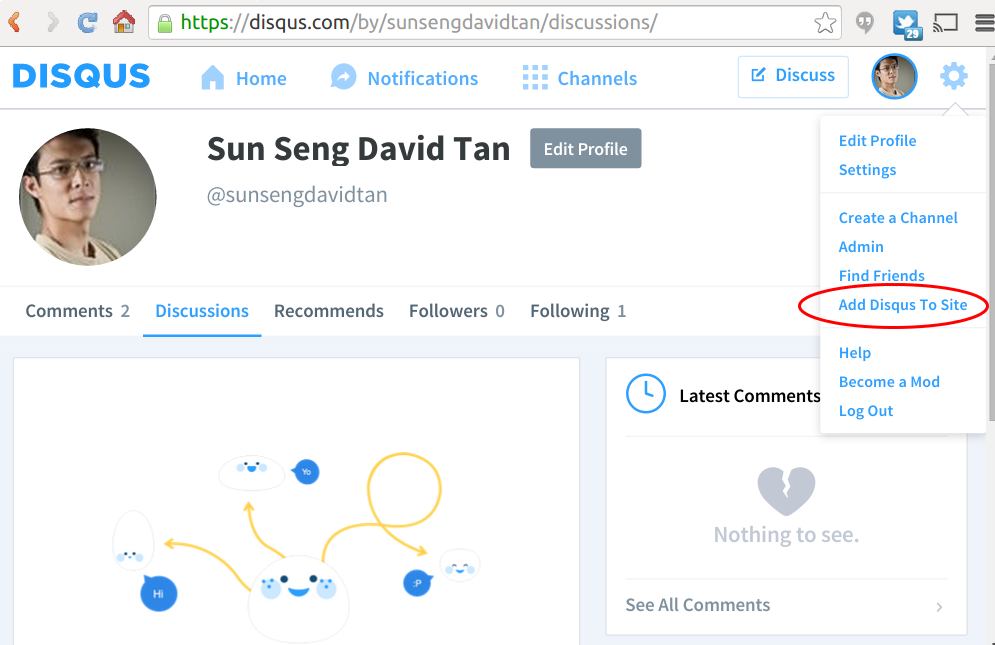
Task: Bookmark page with the star icon
Action: (825, 23)
